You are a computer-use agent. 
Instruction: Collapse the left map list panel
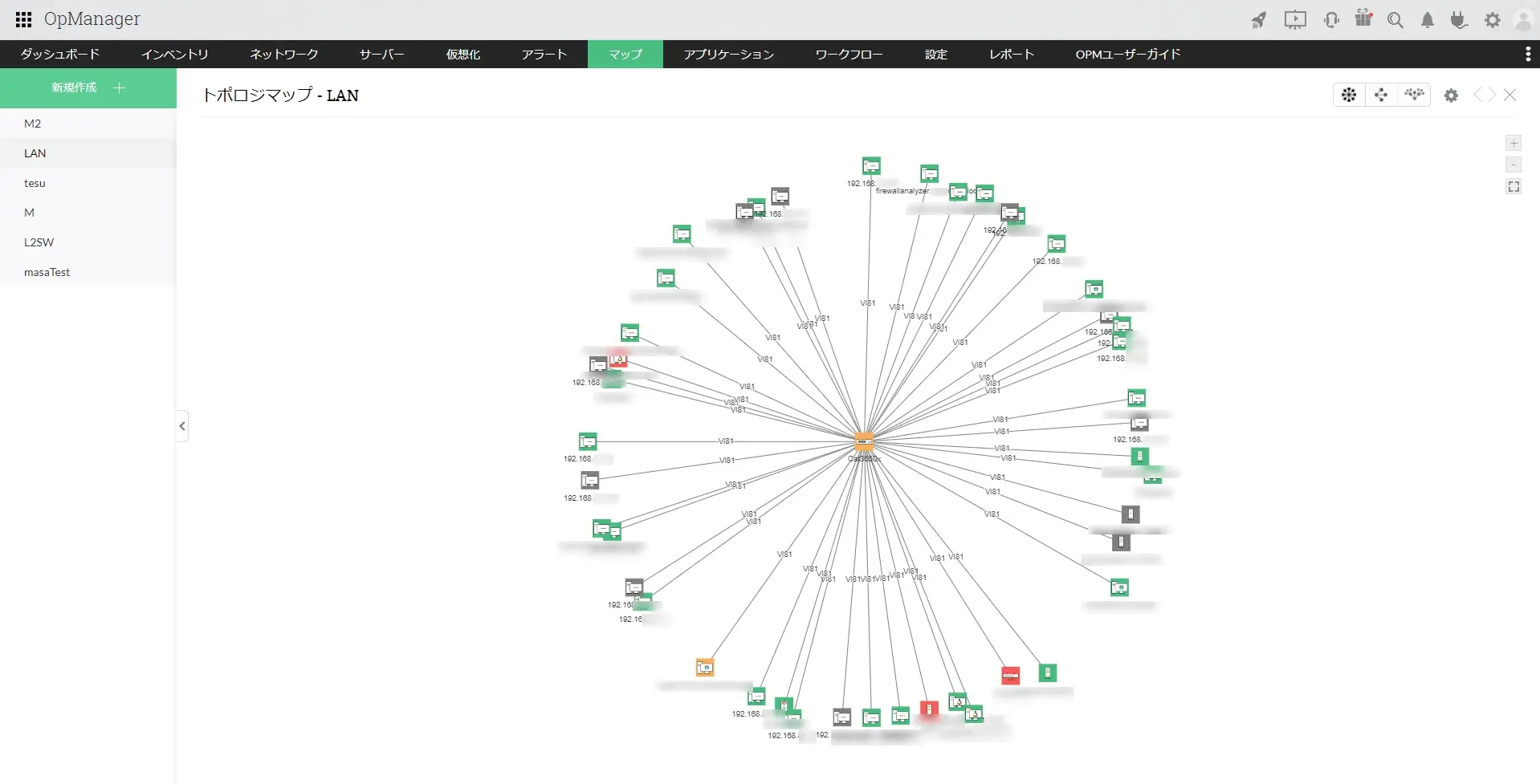[182, 426]
